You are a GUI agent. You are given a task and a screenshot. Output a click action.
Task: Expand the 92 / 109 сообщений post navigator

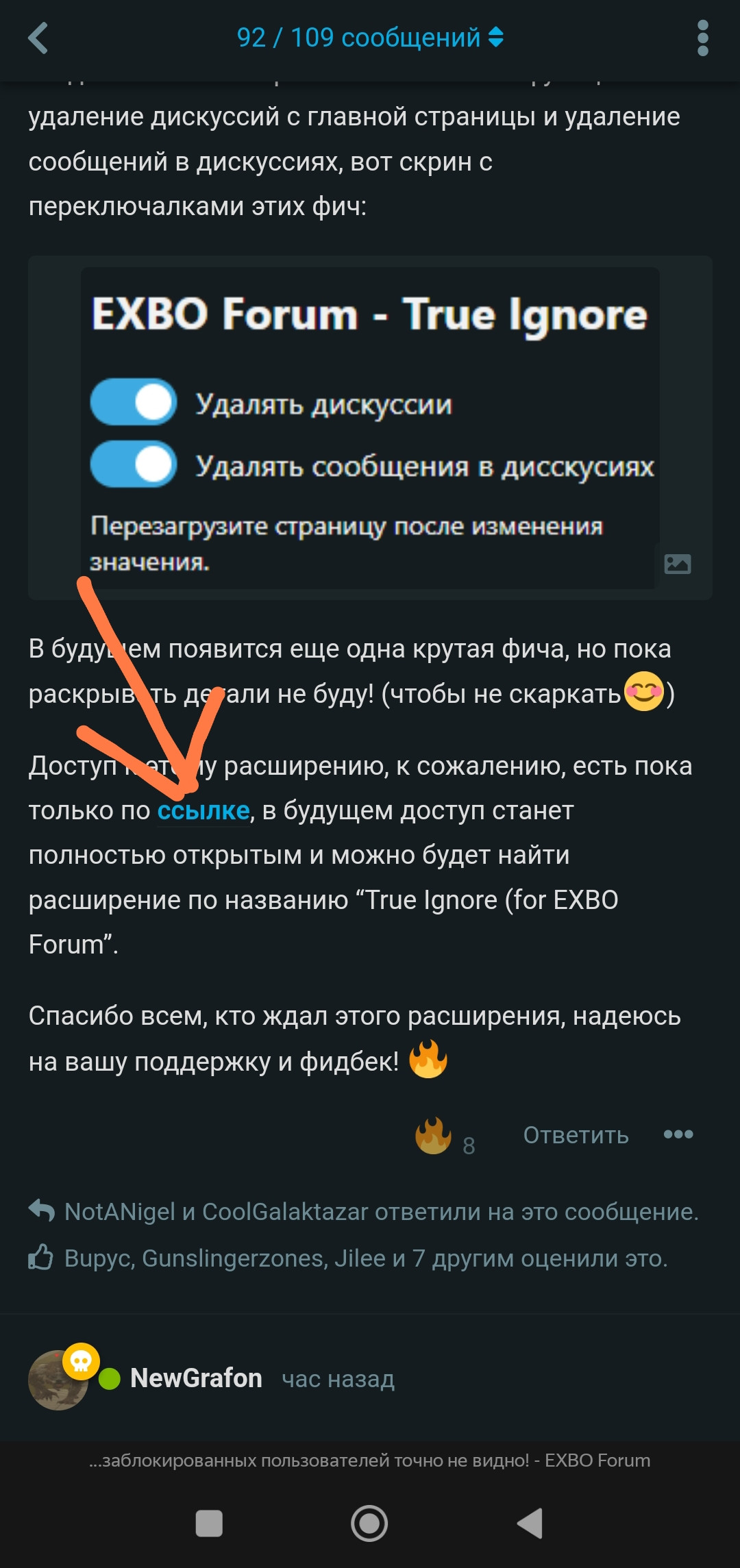coord(370,38)
